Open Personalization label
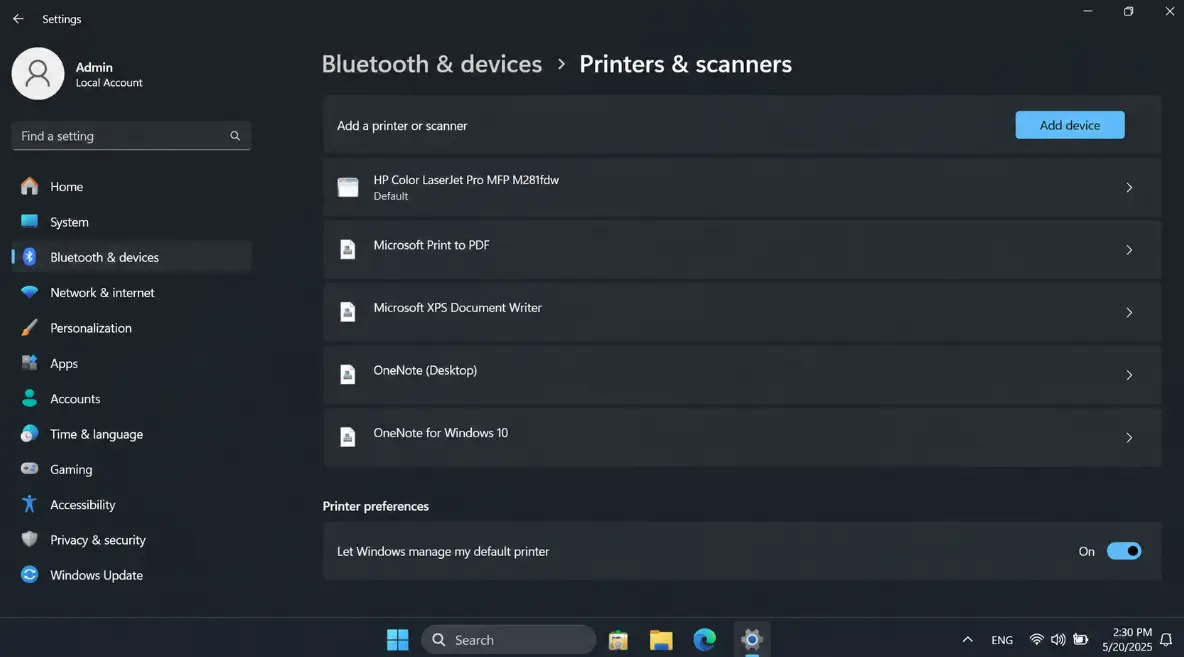 [x=91, y=328]
